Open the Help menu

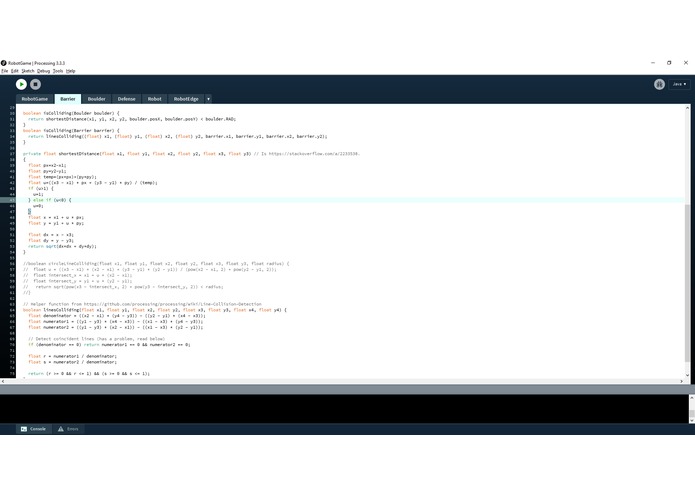coord(70,71)
